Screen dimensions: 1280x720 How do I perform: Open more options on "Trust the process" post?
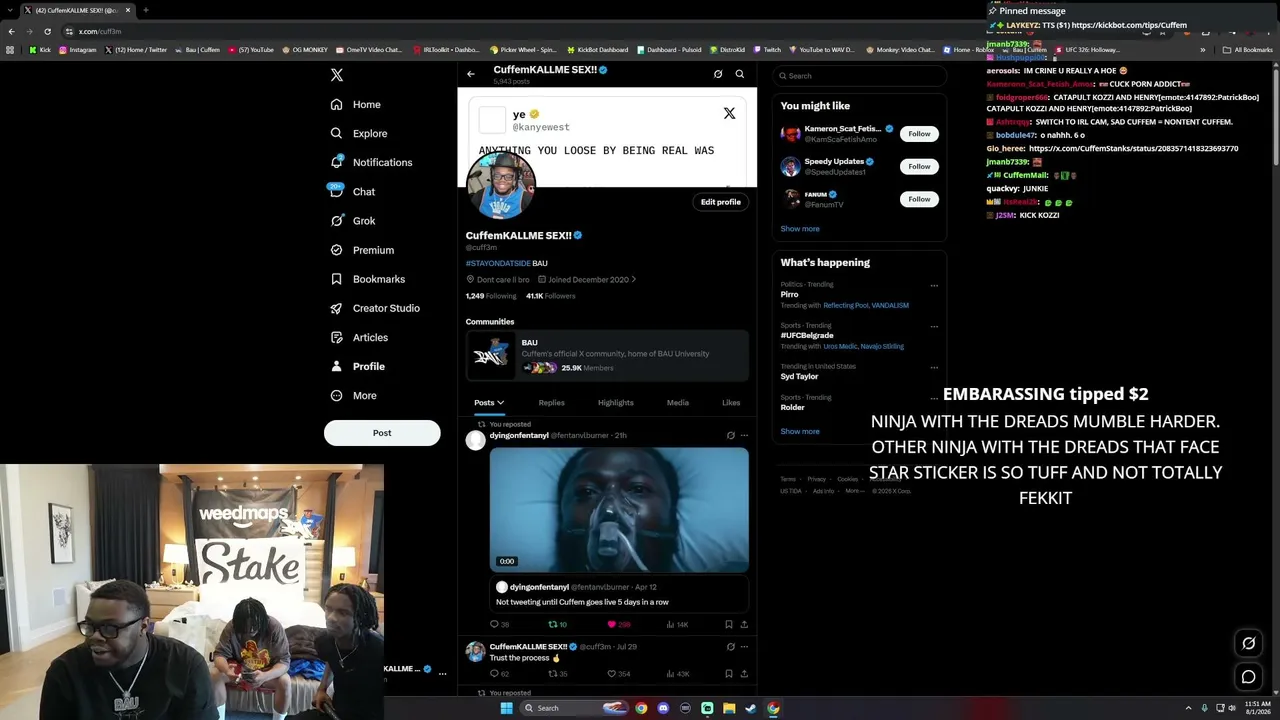(744, 646)
